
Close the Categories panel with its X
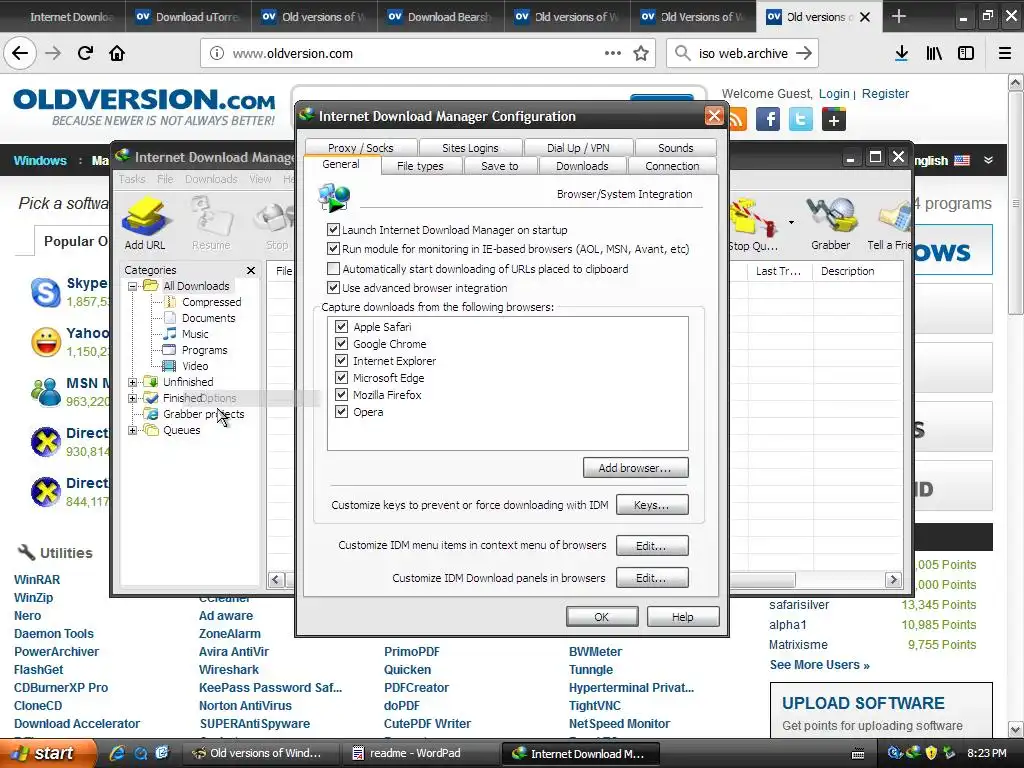click(251, 270)
